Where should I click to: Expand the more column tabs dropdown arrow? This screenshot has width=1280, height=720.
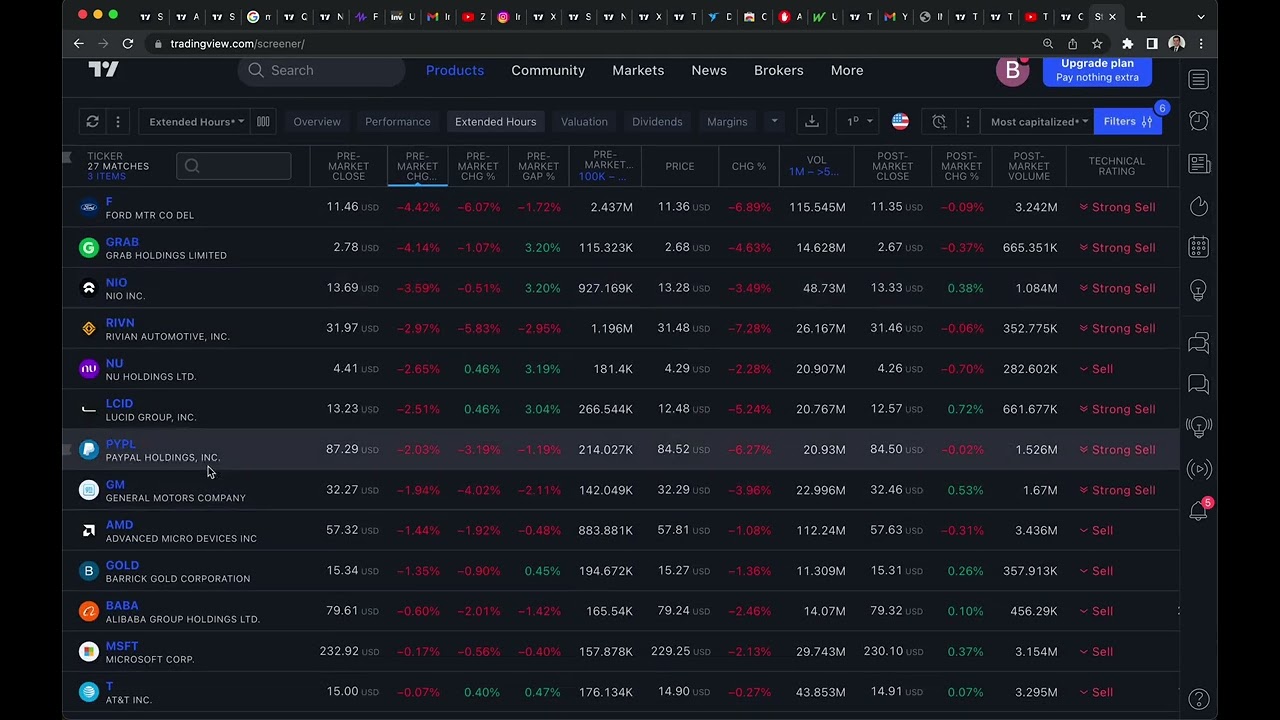[773, 121]
